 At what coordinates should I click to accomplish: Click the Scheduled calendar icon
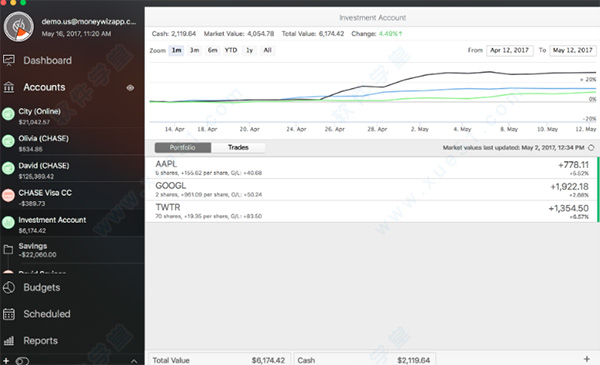[9, 314]
